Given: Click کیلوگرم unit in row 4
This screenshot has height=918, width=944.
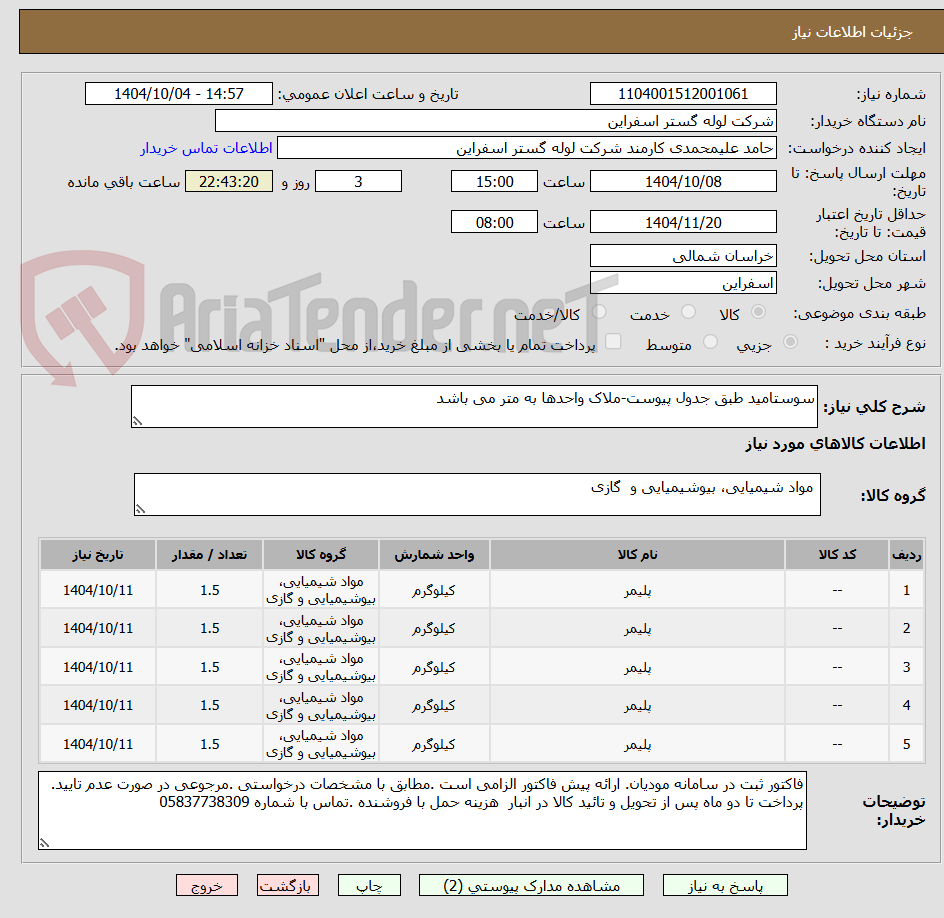Looking at the screenshot, I should click(x=434, y=706).
